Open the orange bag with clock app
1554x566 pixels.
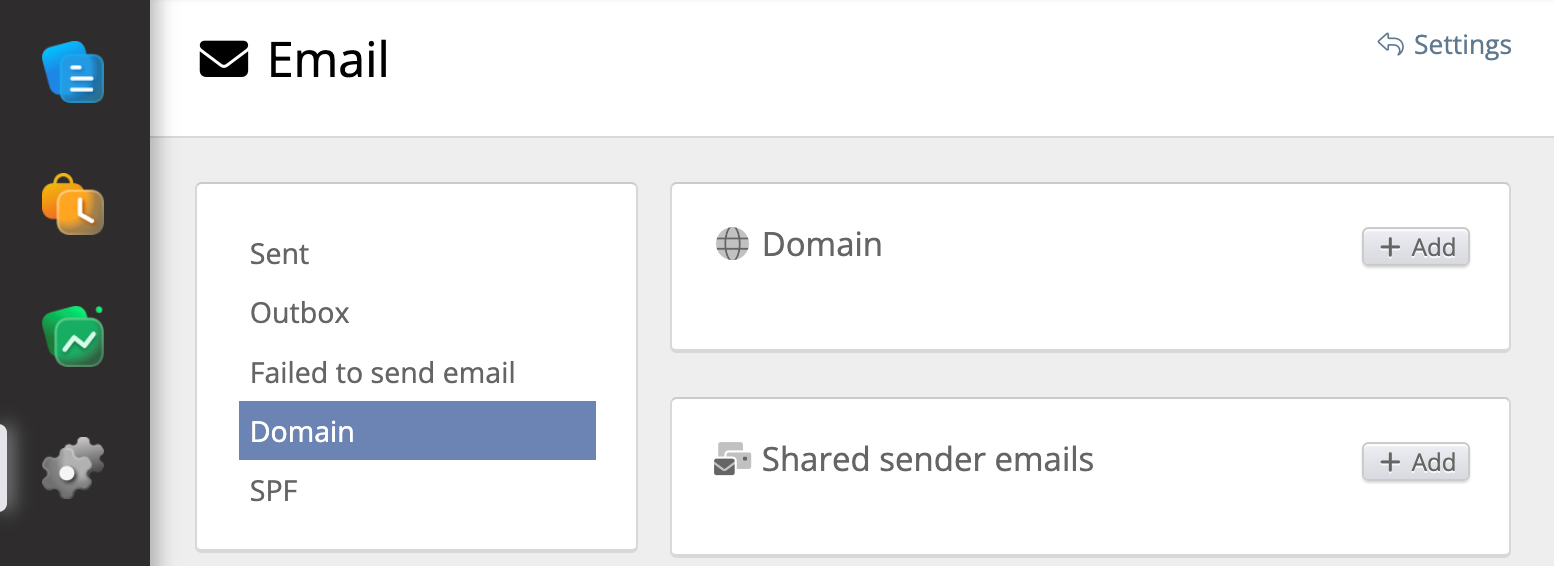point(73,205)
